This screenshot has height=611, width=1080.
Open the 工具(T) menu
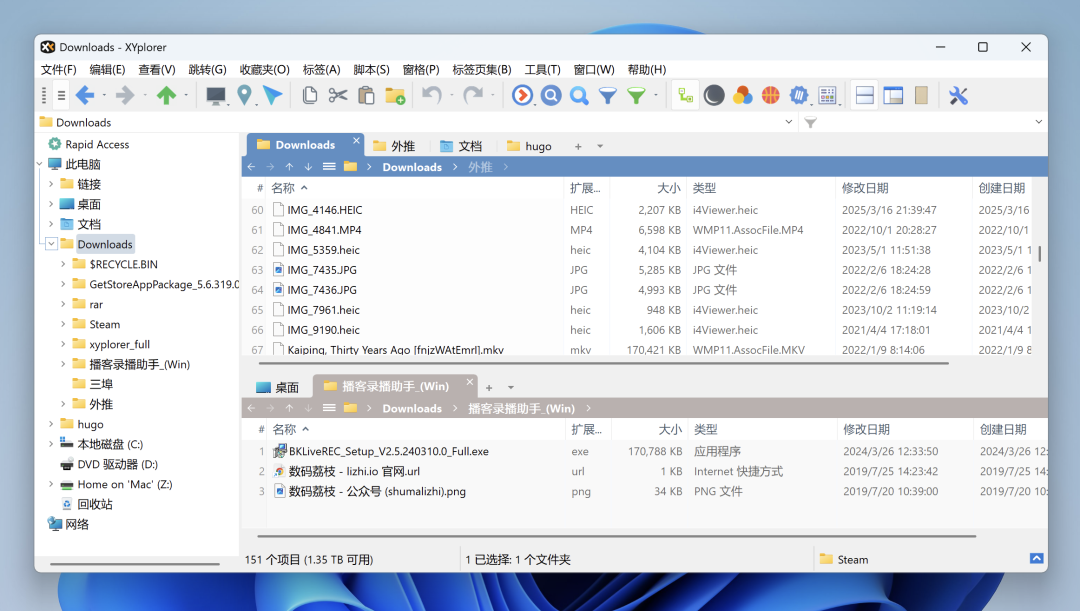click(x=541, y=69)
